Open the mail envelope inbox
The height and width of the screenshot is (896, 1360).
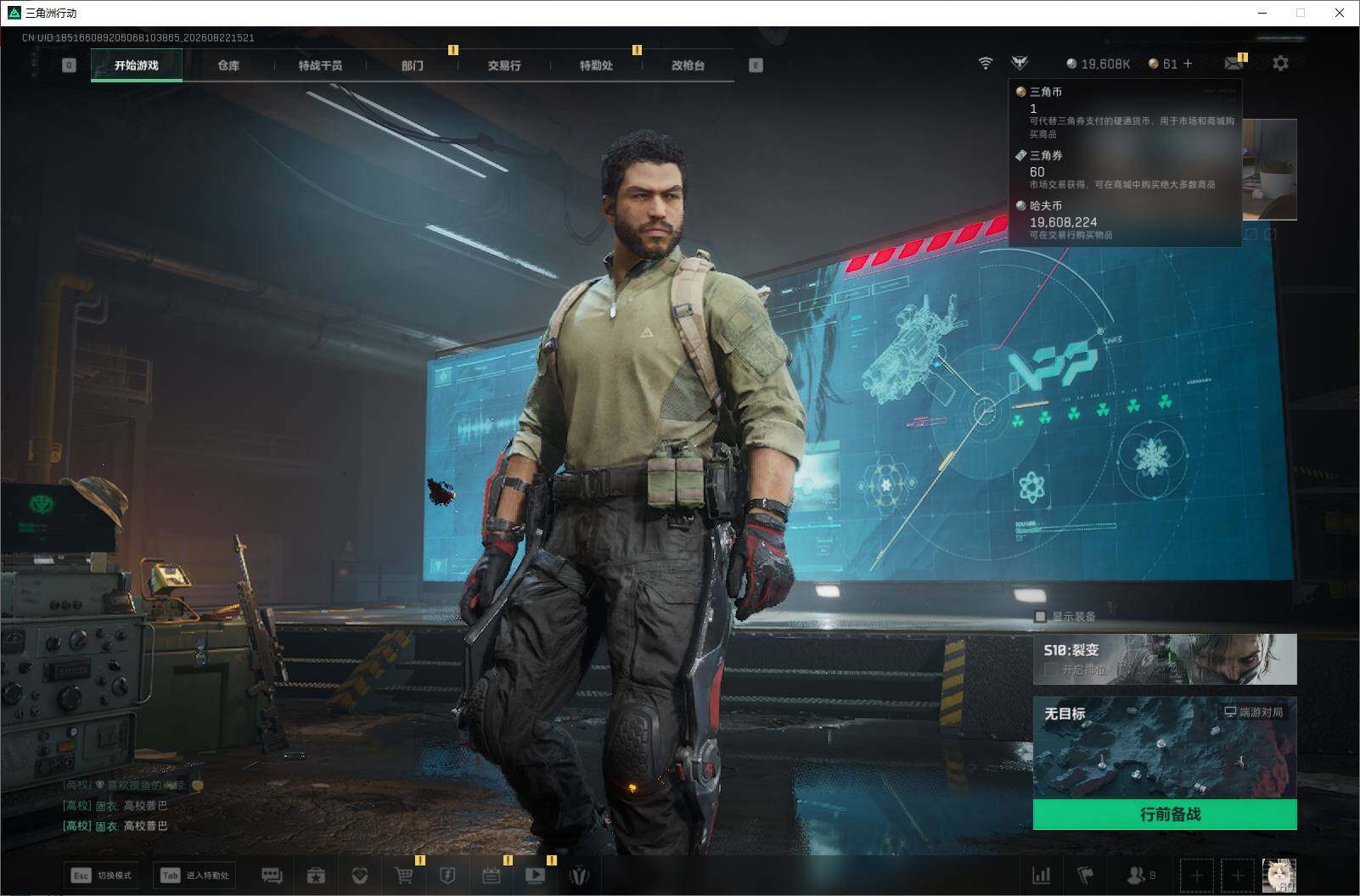tap(1234, 64)
